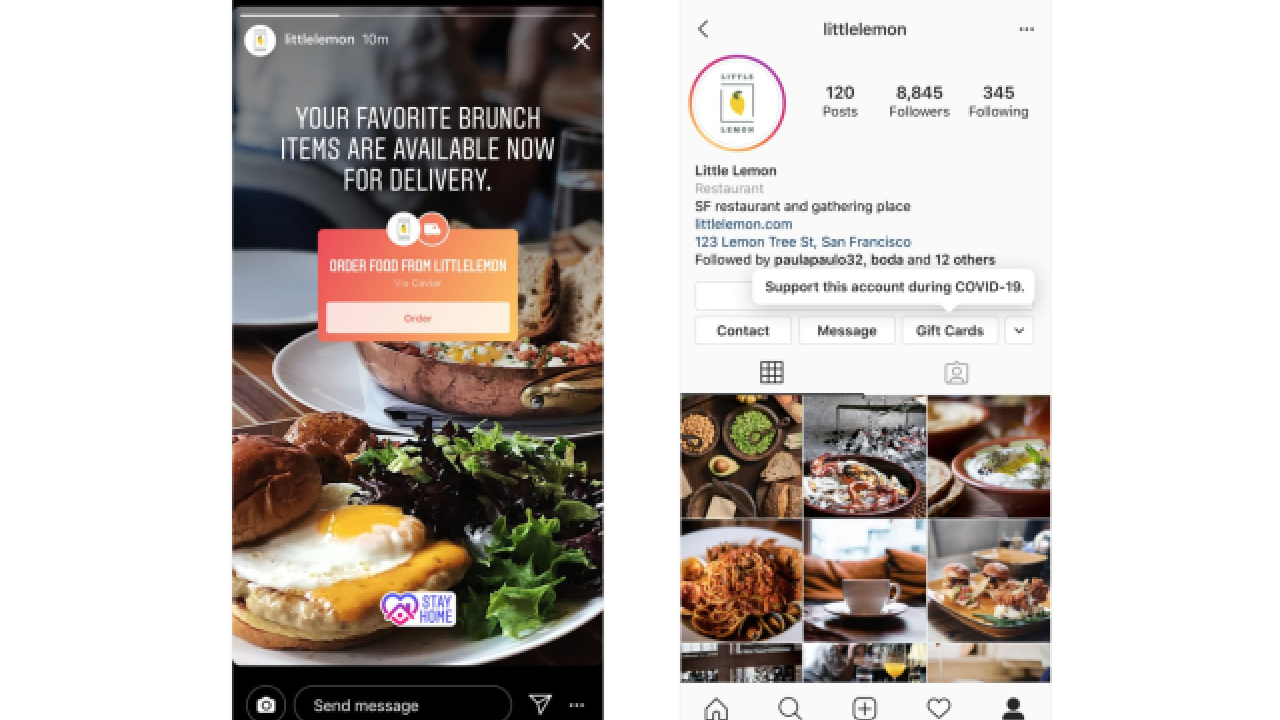This screenshot has height=720, width=1280.
Task: Open the Search magnifier icon
Action: 790,708
